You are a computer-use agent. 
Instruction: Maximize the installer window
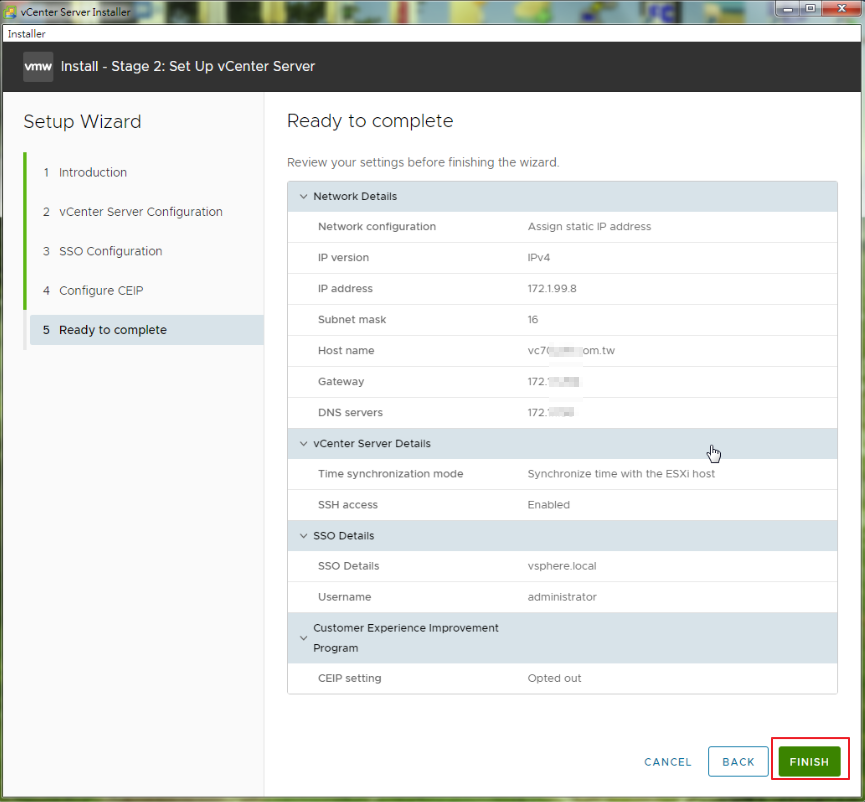(810, 9)
